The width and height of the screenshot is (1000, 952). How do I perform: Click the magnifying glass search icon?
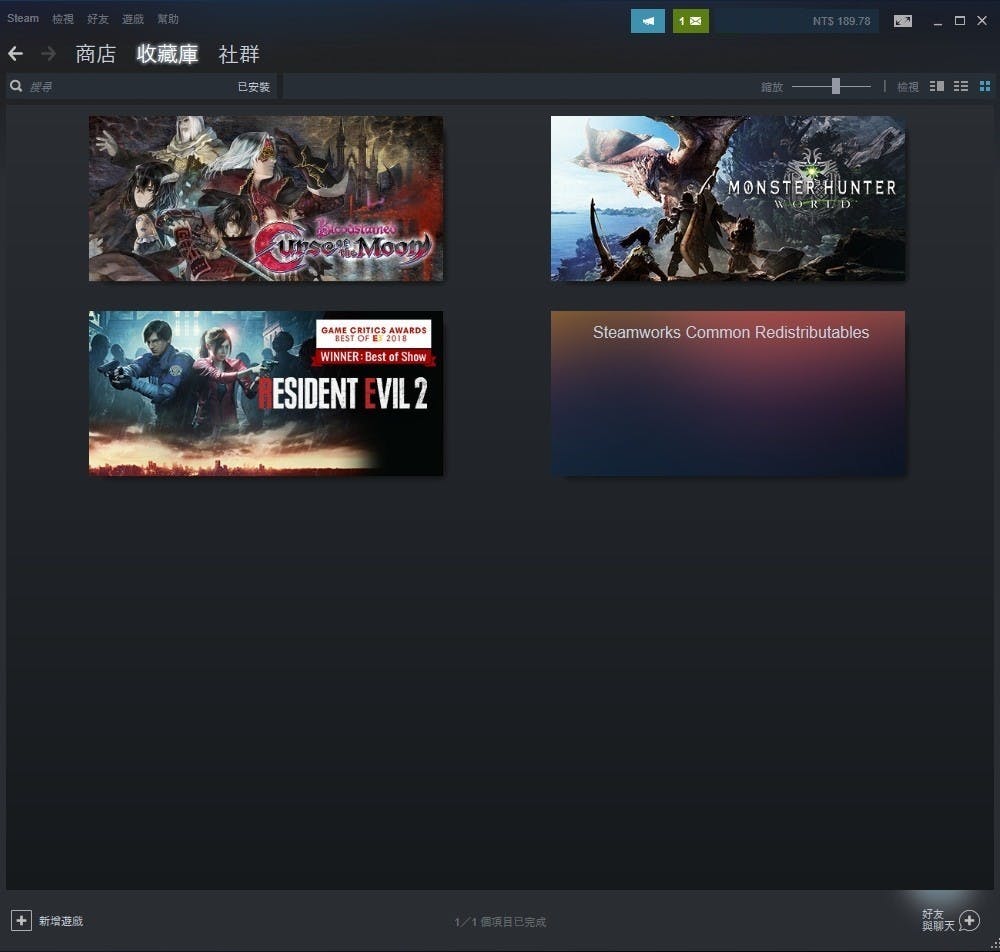coord(17,87)
